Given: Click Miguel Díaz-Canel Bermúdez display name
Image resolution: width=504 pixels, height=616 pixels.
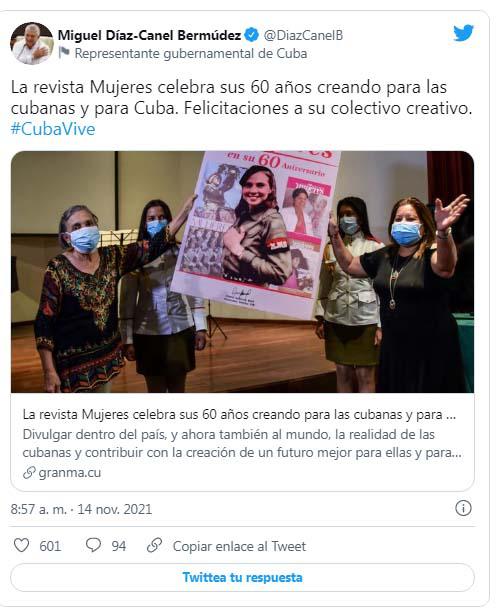Looking at the screenshot, I should coord(149,35).
